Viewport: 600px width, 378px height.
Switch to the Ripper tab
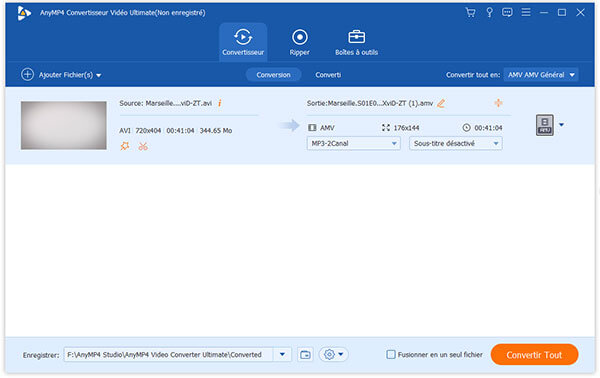tap(299, 42)
